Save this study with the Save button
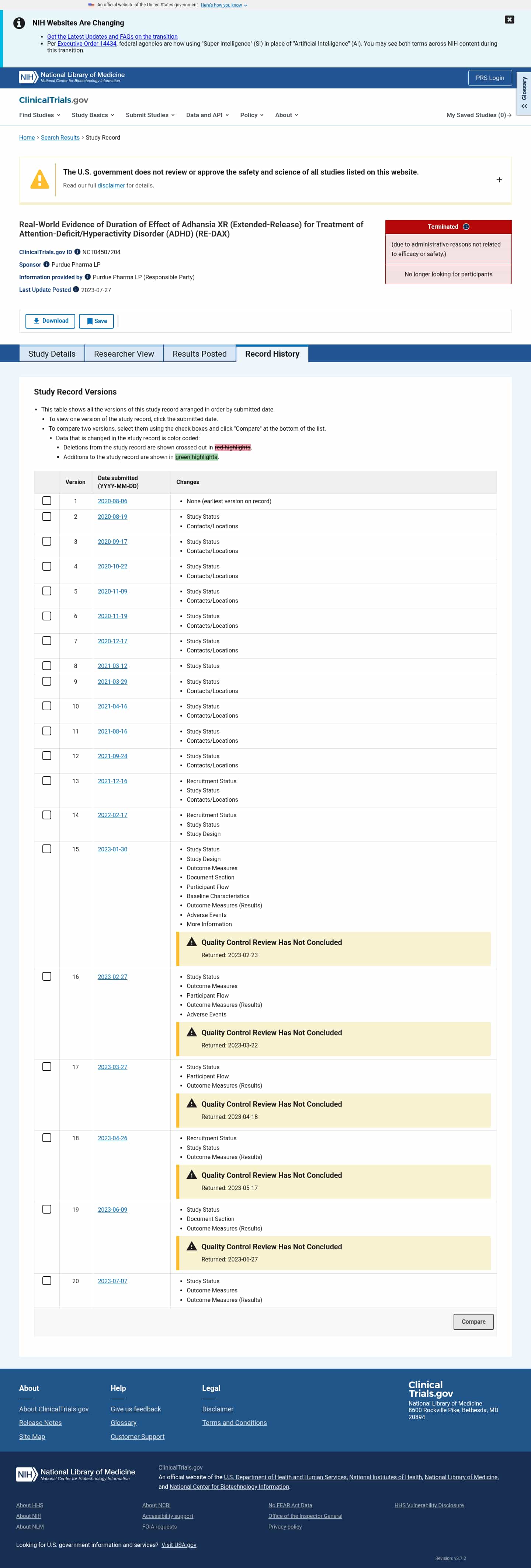This screenshot has height=1568, width=531. (96, 321)
